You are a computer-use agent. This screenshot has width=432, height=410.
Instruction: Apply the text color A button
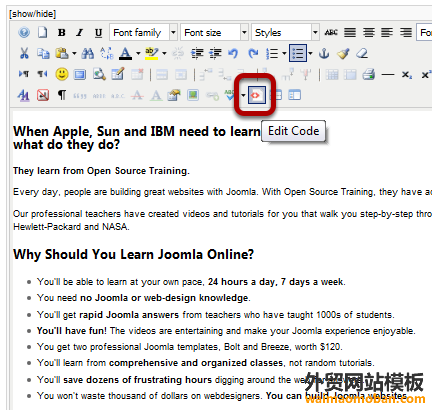126,53
